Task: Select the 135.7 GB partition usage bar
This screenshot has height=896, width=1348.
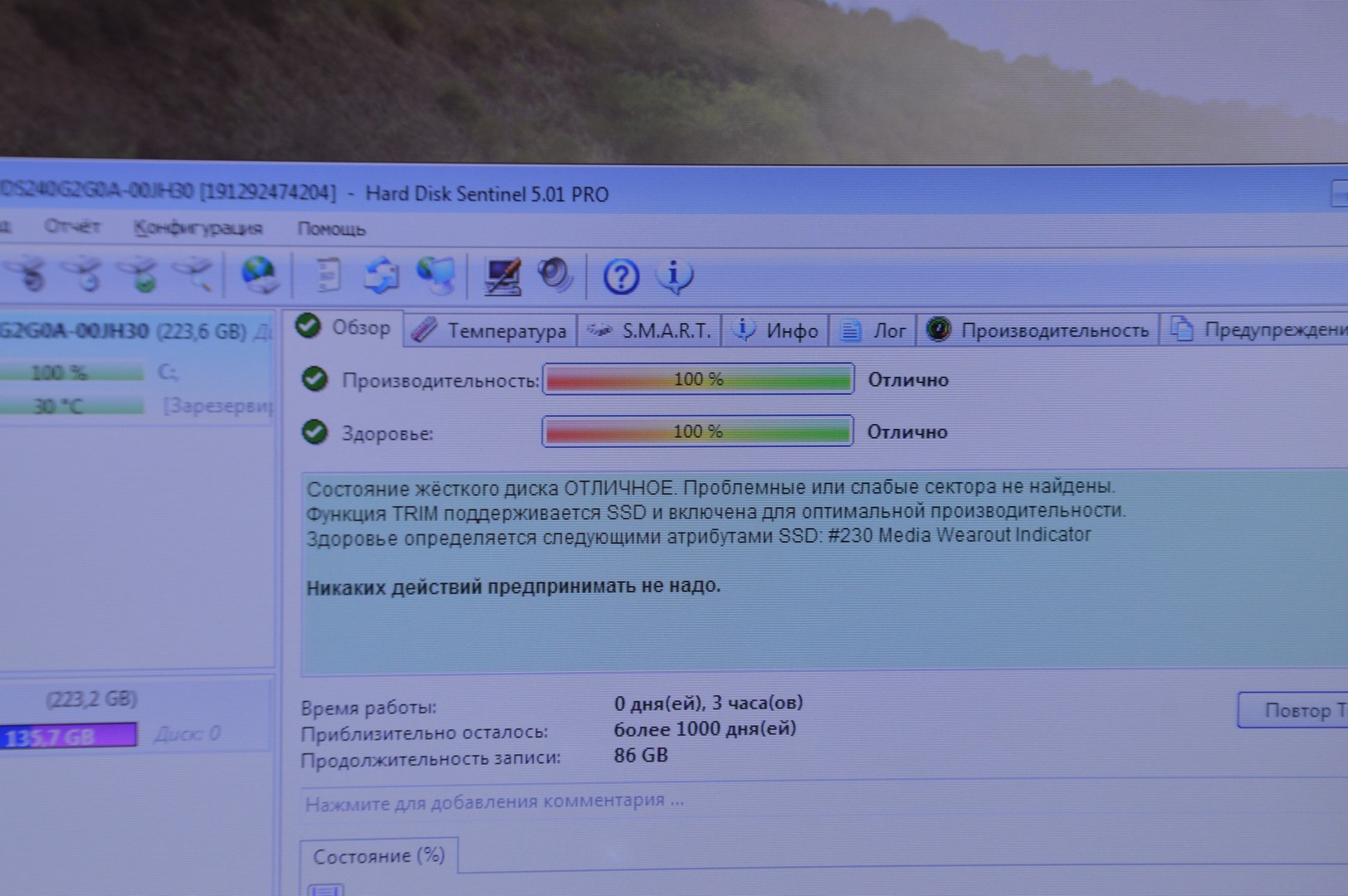Action: (x=69, y=736)
